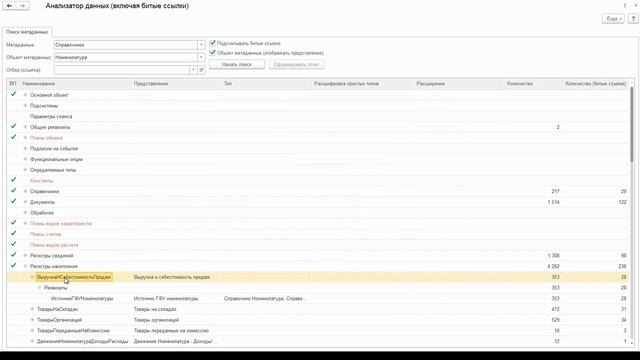The width and height of the screenshot is (640, 360).
Task: Expand the Справочники tree node
Action: [25, 191]
